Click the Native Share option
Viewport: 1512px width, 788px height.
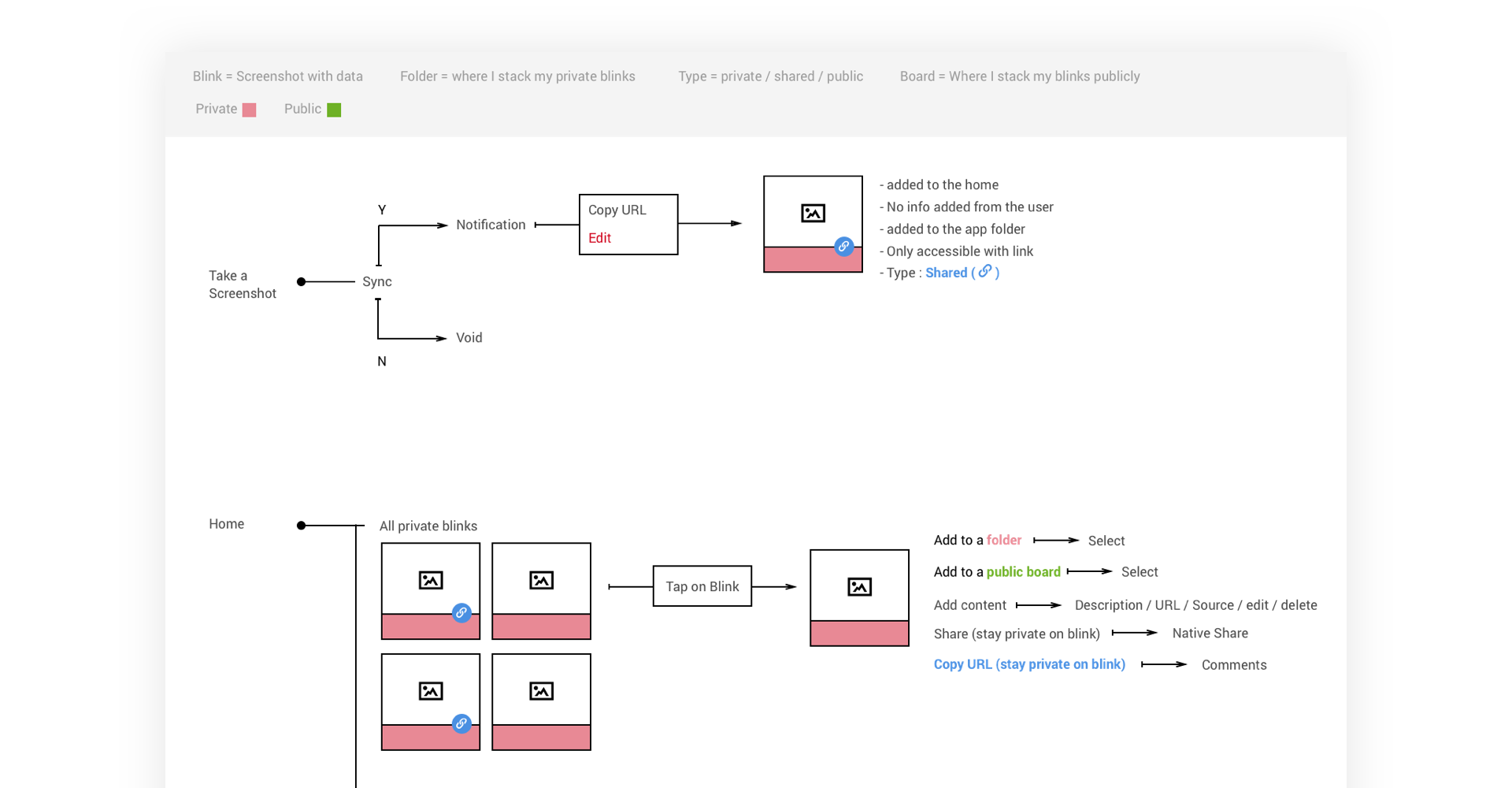click(x=1210, y=634)
